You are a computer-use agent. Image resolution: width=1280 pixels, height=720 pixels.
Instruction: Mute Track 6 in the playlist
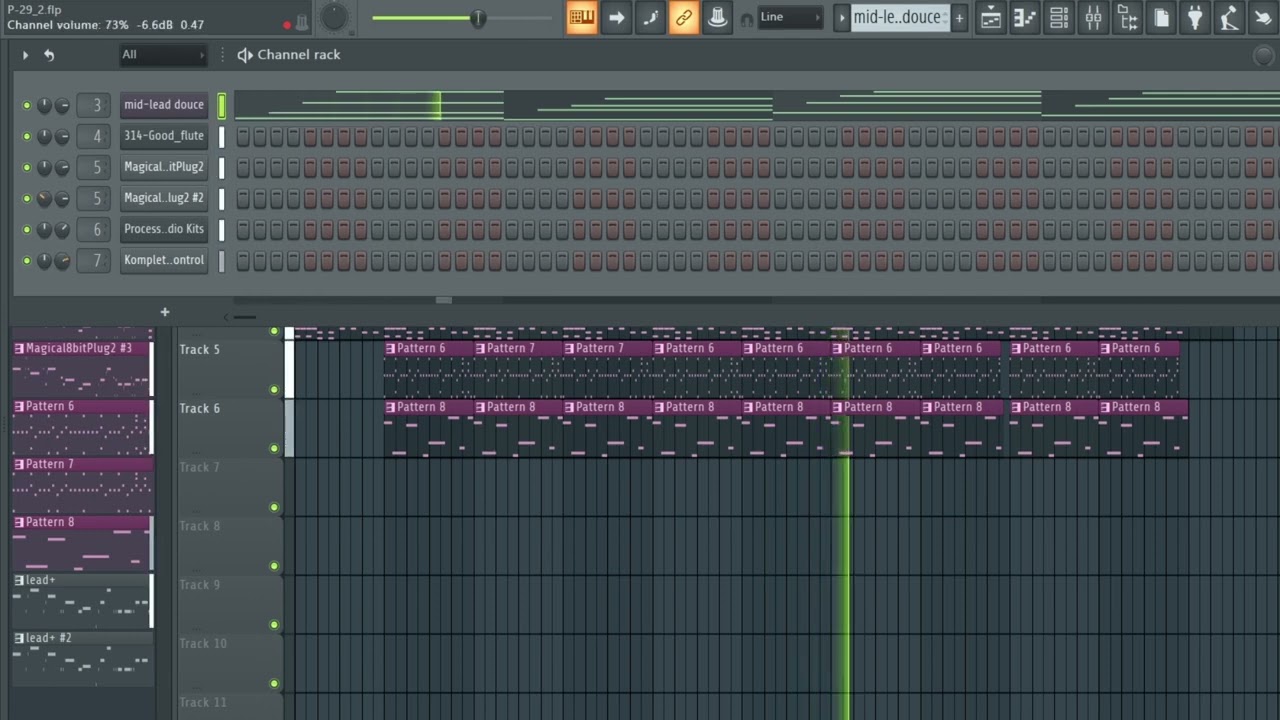(x=274, y=449)
